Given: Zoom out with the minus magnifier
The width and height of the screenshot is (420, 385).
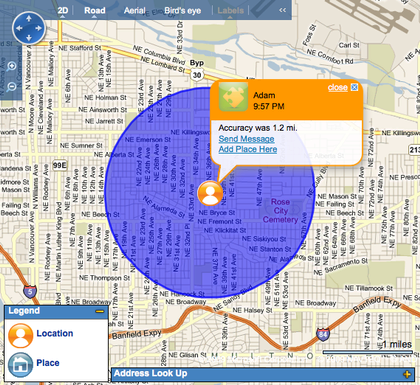Looking at the screenshot, I should click(x=11, y=87).
